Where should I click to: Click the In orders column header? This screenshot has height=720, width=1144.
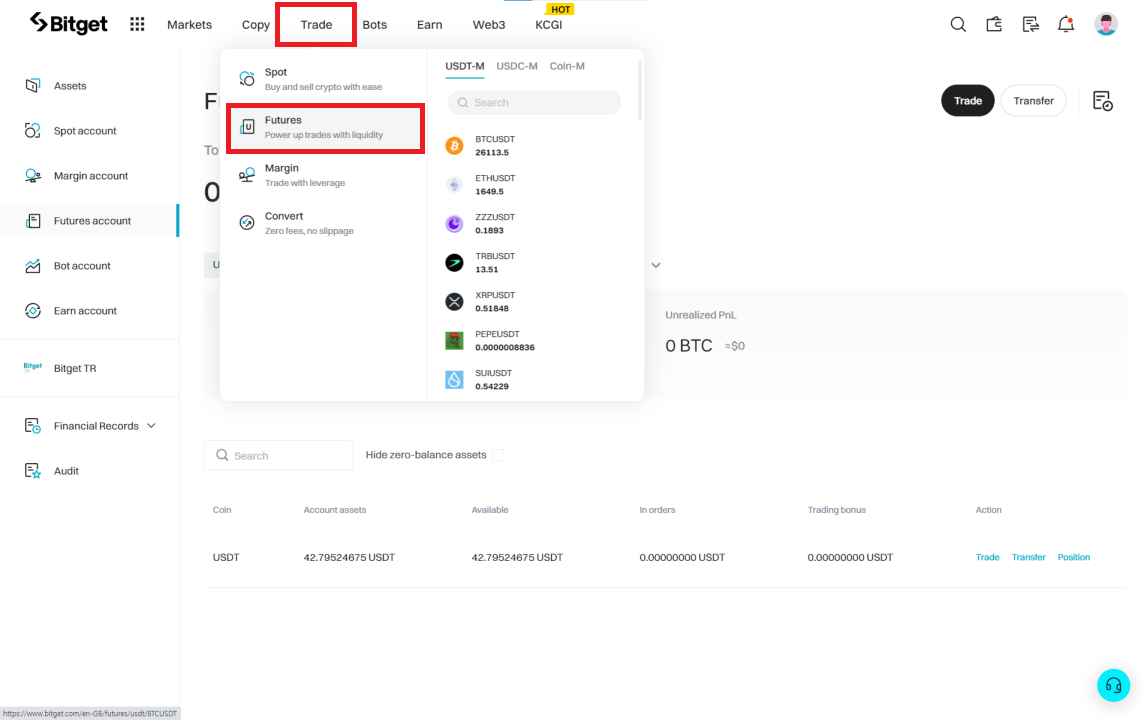[x=657, y=510]
